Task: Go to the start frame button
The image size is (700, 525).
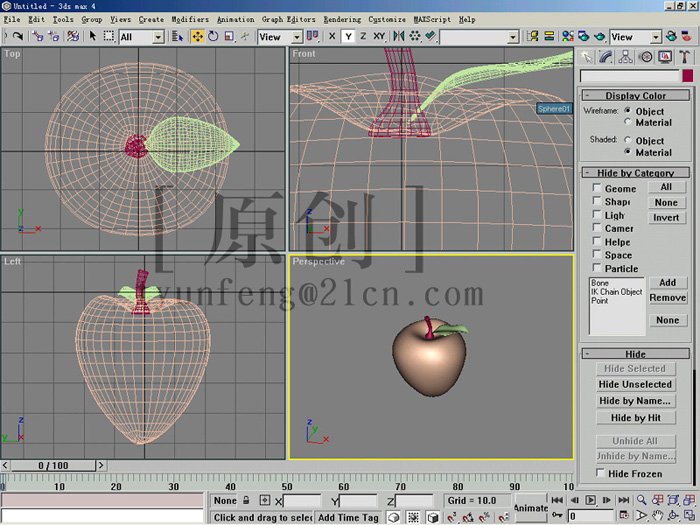Action: [x=557, y=500]
